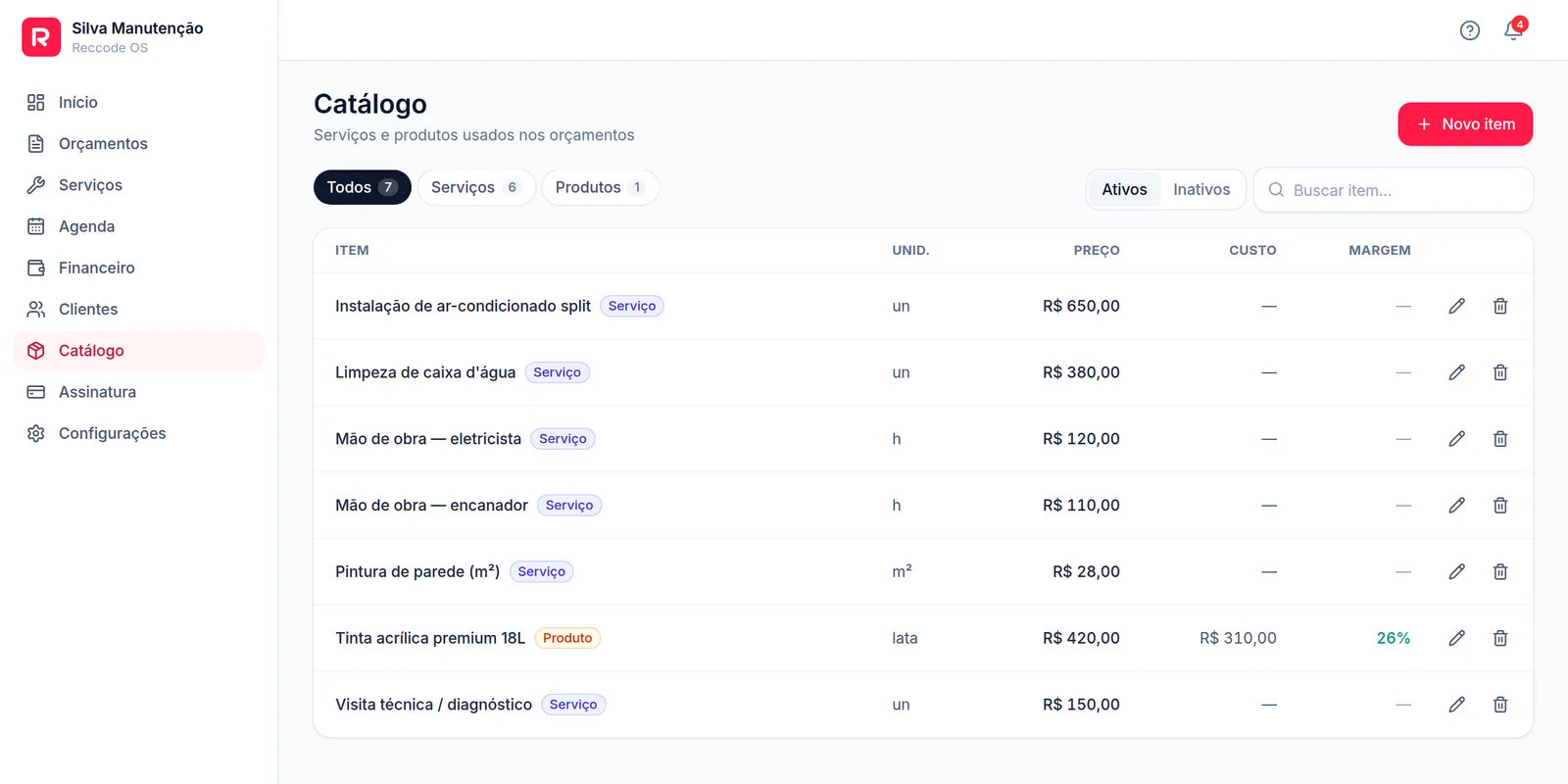Show active items with Ativos toggle
Viewport: 1568px width, 784px height.
click(1124, 189)
